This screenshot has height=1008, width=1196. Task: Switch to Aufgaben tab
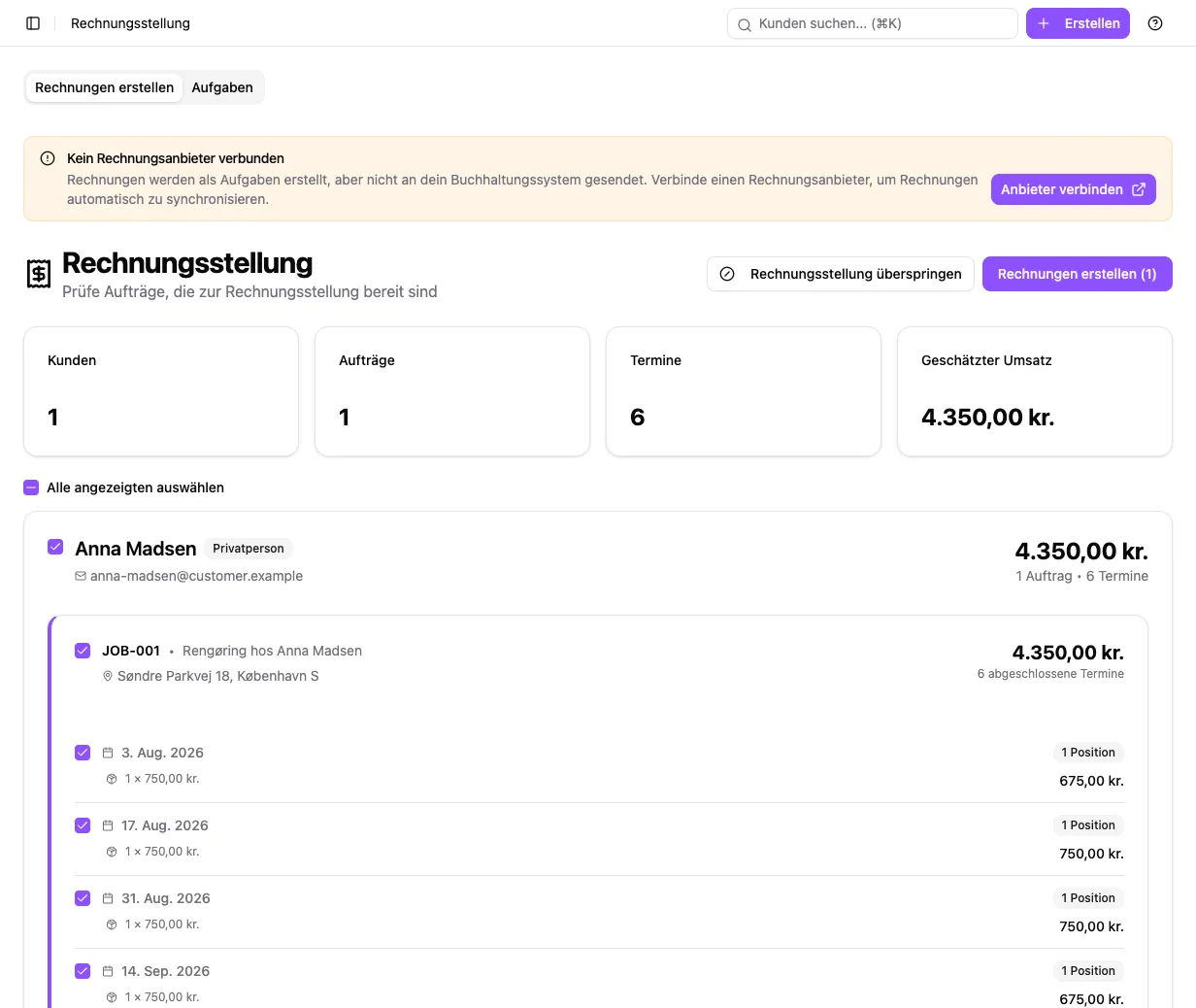222,87
